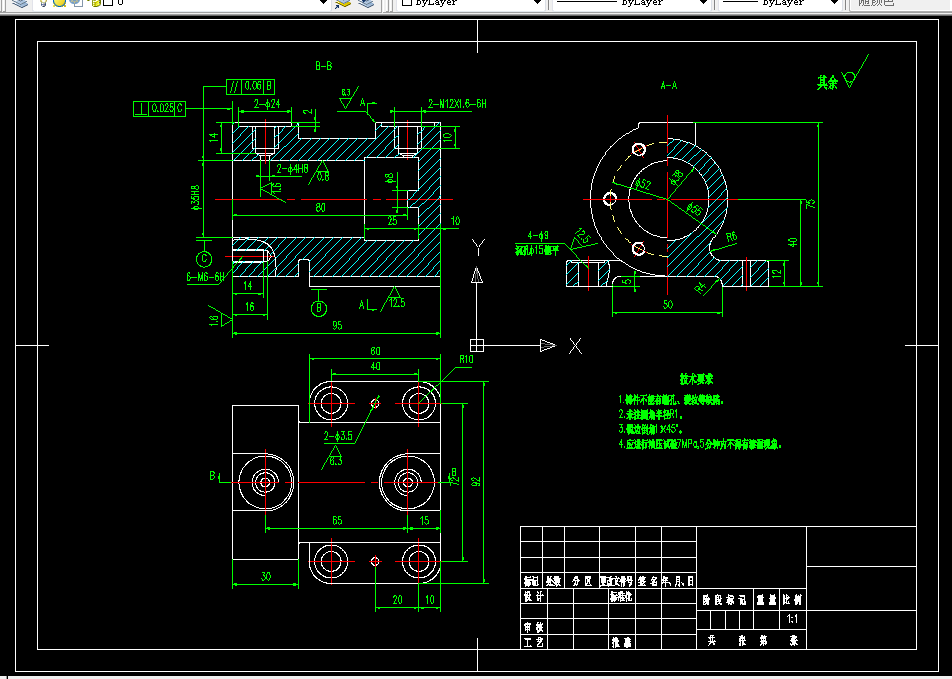Select the 95 overall length dimension
This screenshot has width=952, height=679.
[x=337, y=326]
